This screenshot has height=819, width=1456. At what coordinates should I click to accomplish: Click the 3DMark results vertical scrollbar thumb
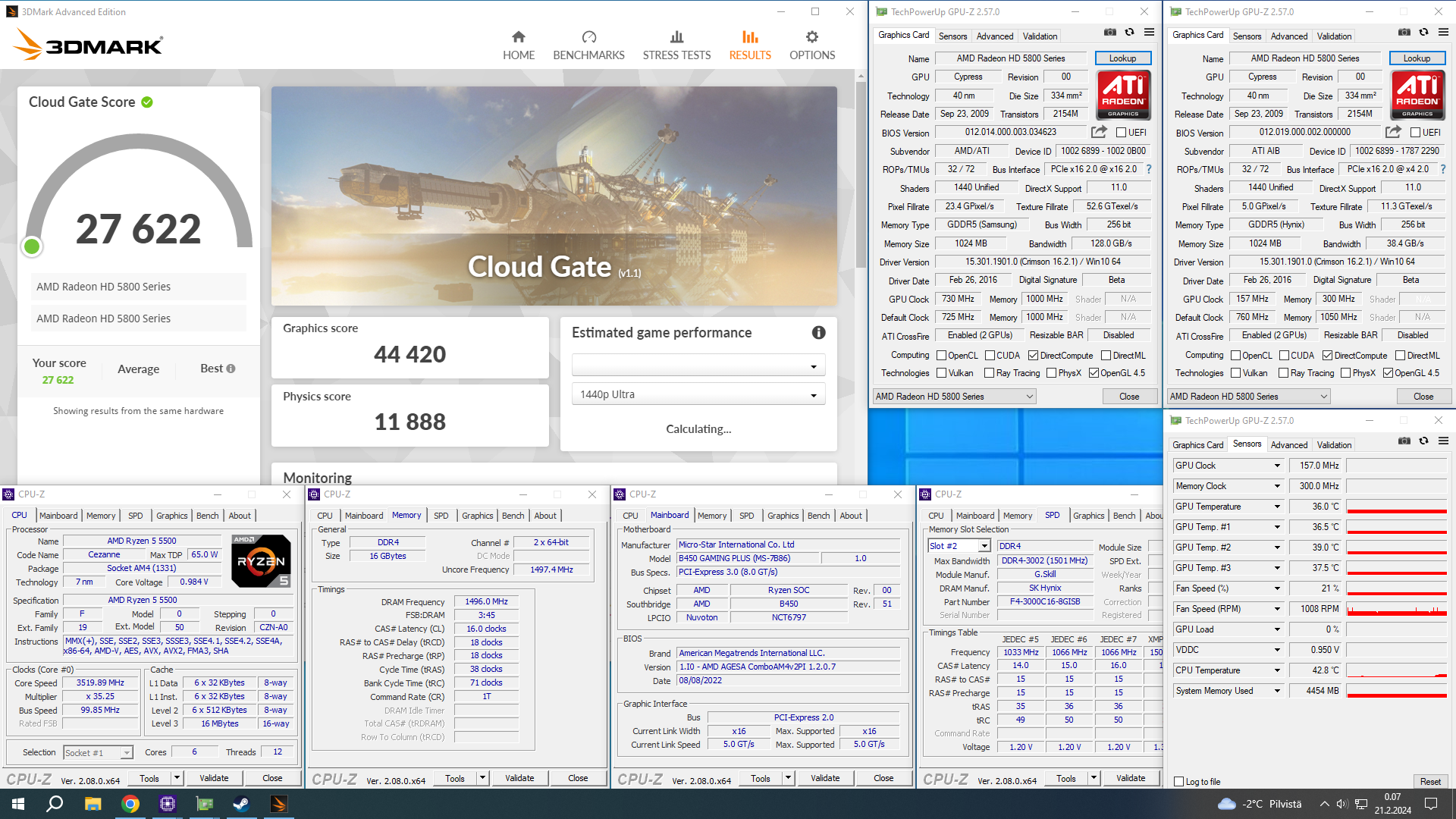pyautogui.click(x=860, y=174)
